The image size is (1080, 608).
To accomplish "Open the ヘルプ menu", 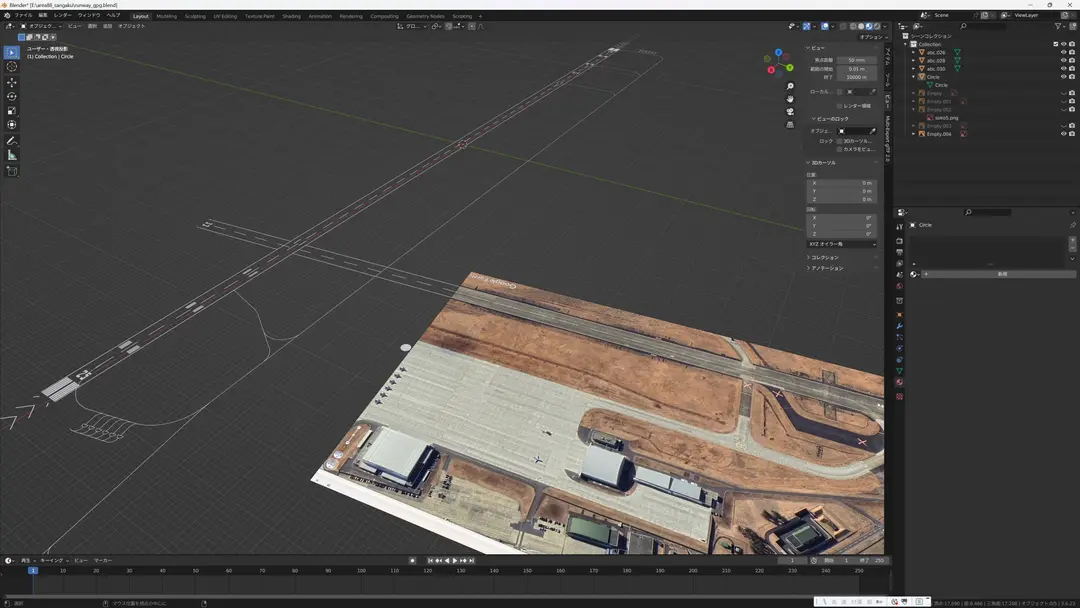I will pyautogui.click(x=113, y=15).
